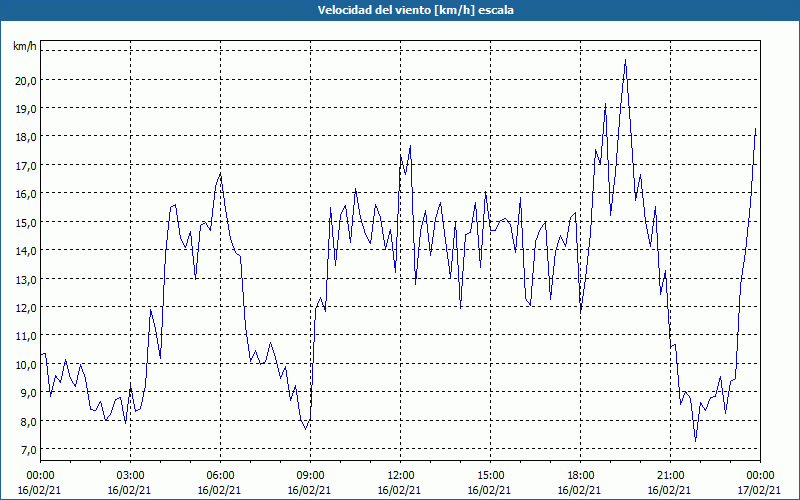
Task: Click the chart title 'Velocidad del viento [km/h] escala'
Action: tap(415, 10)
